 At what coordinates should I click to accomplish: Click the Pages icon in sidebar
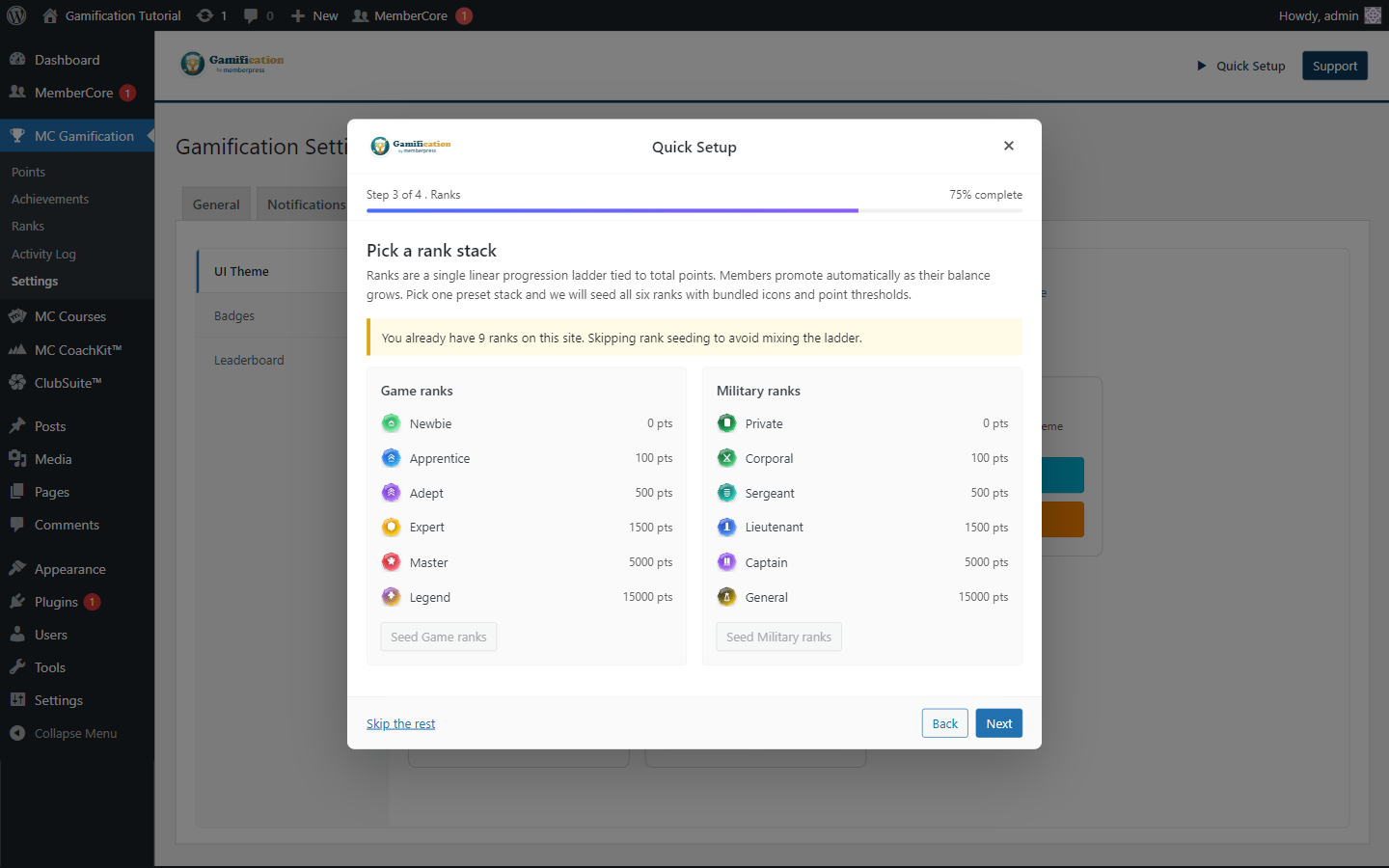pyautogui.click(x=17, y=492)
